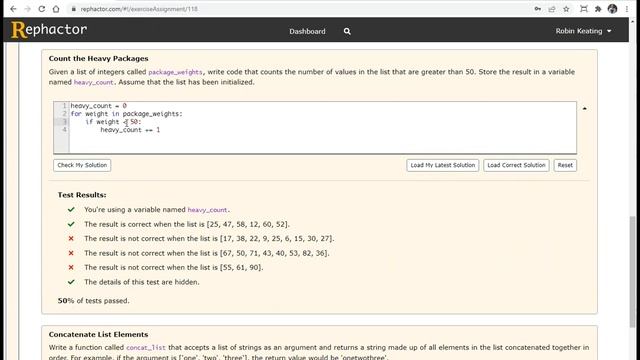Click the green check for heavy_count test
Viewport: 640px width, 360px height.
click(71, 209)
